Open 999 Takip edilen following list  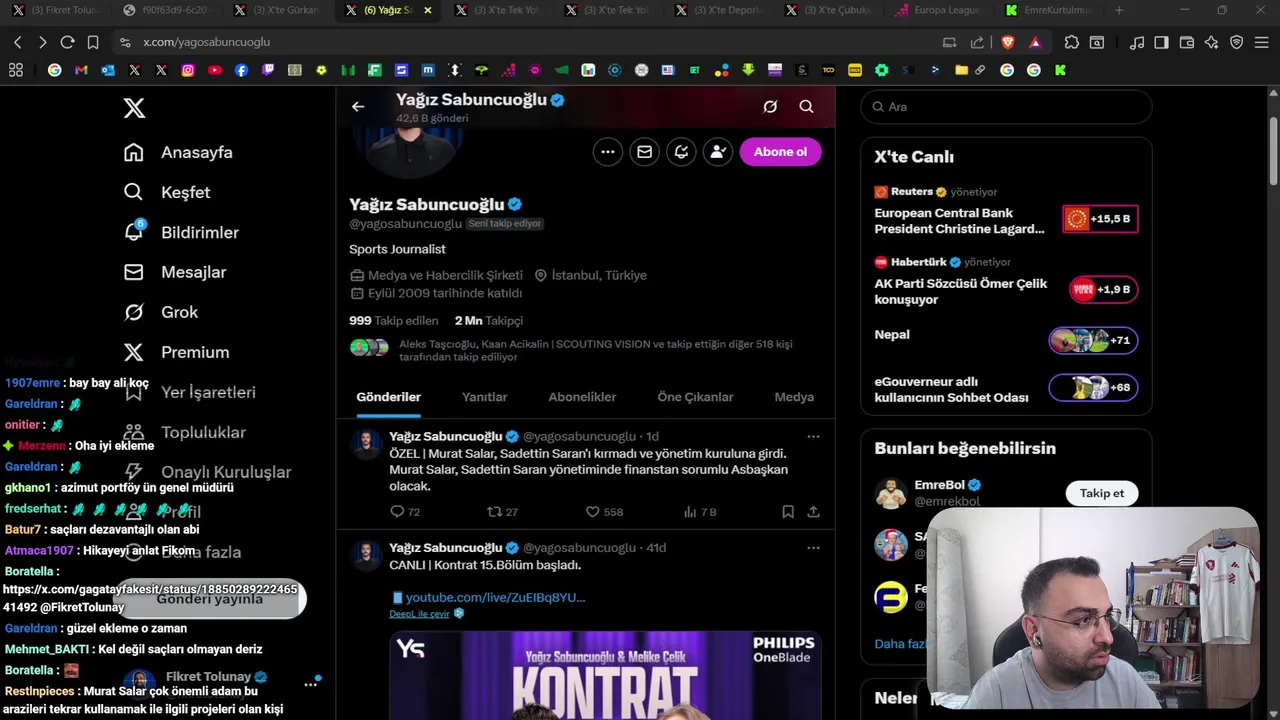point(394,321)
